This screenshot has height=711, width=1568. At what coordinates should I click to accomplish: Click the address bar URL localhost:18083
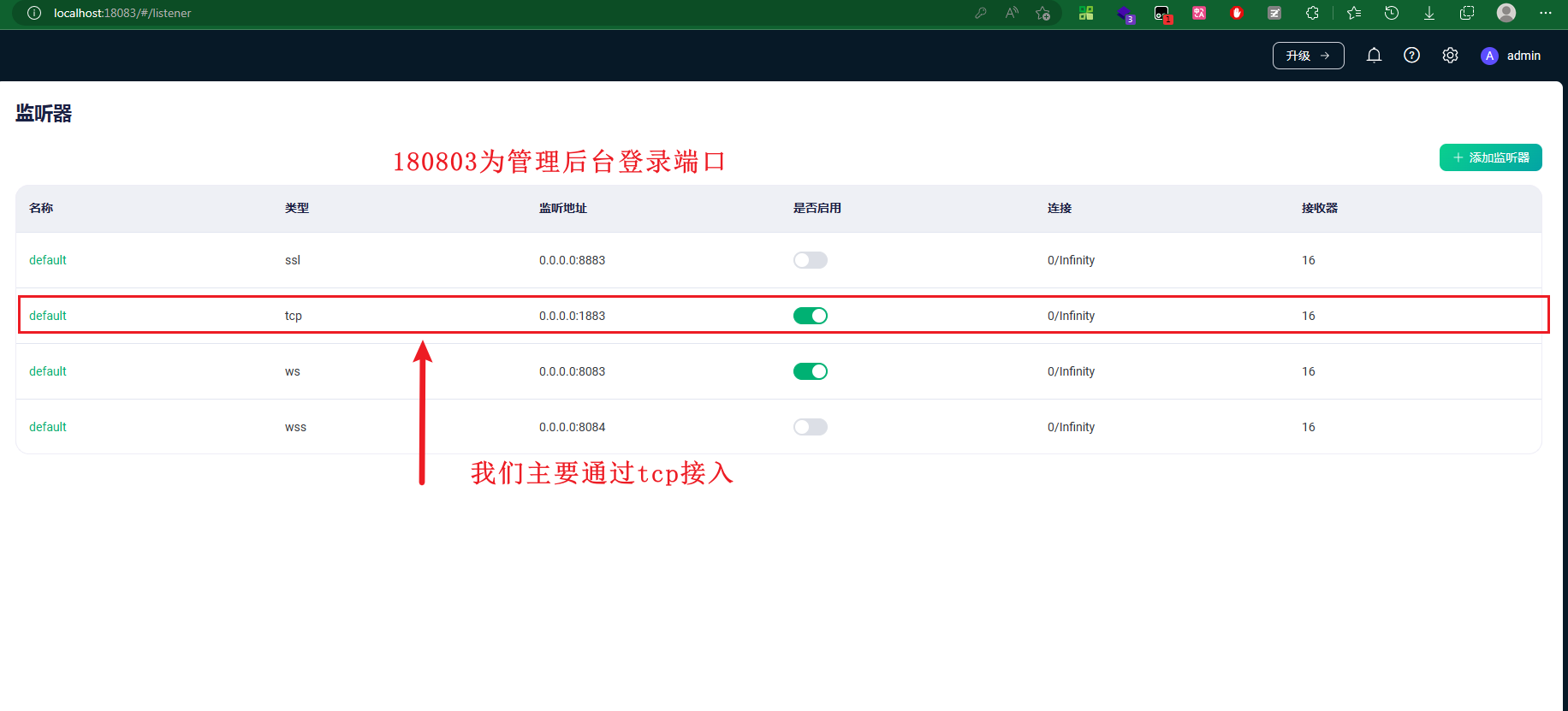[x=122, y=13]
